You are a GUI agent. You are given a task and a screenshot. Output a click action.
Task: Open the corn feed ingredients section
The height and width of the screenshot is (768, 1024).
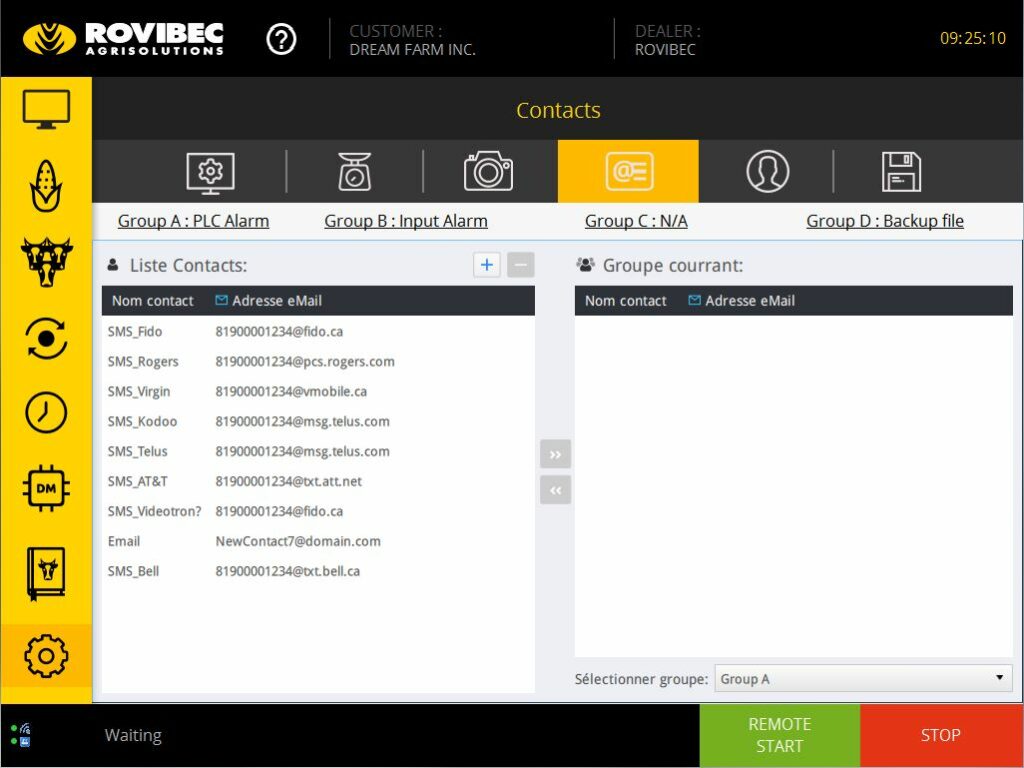[46, 186]
